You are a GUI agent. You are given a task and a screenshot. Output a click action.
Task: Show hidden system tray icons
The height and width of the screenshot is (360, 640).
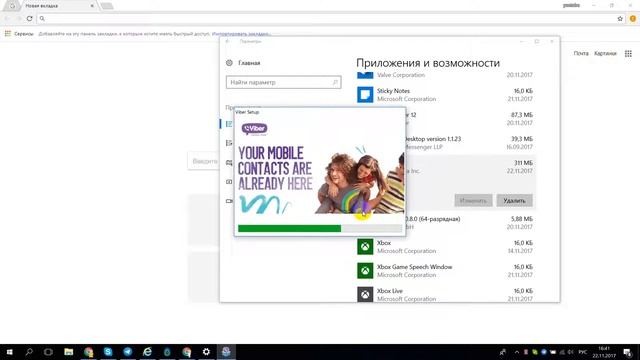point(516,352)
